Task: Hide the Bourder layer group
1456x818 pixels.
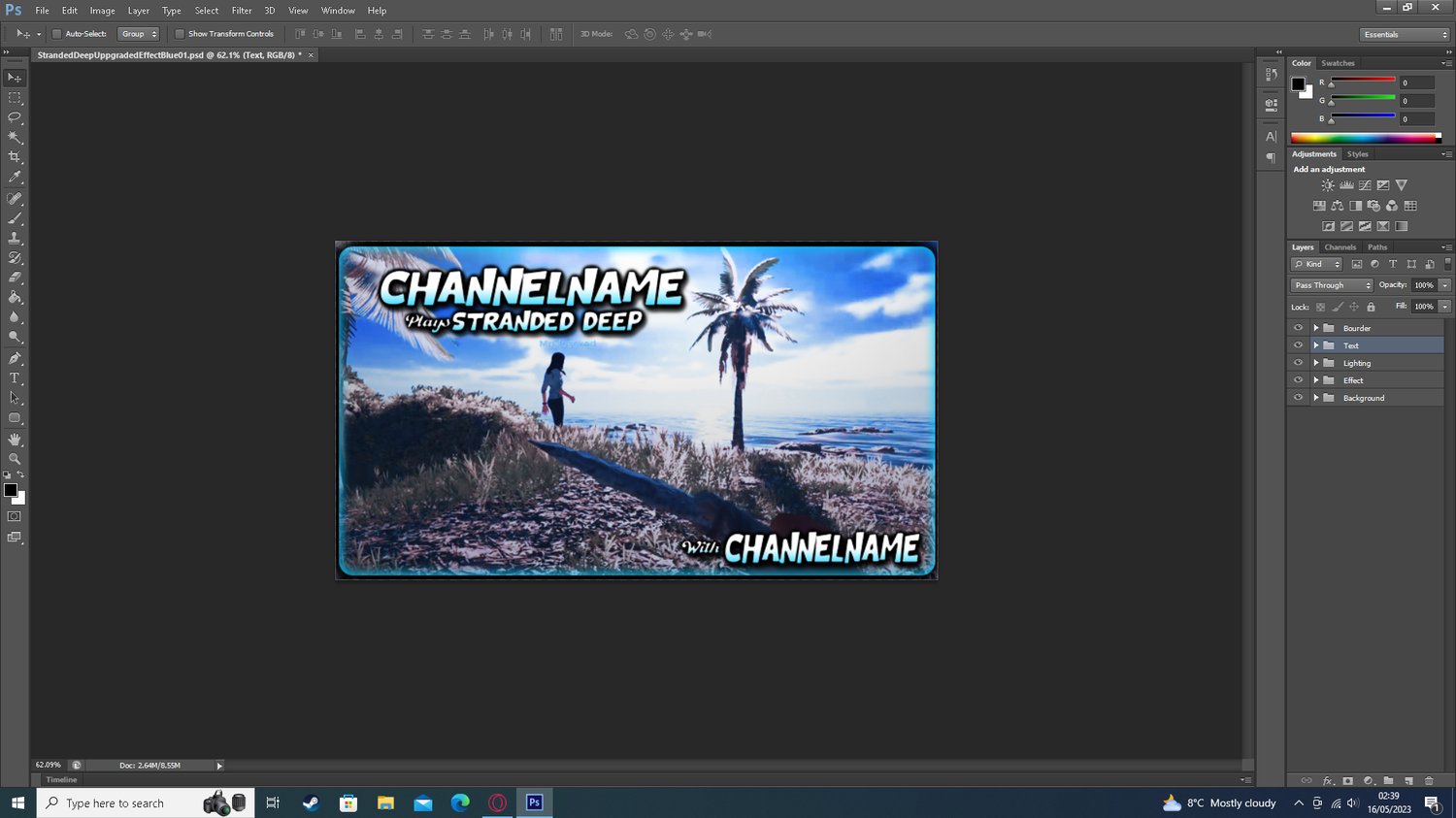Action: click(1298, 328)
